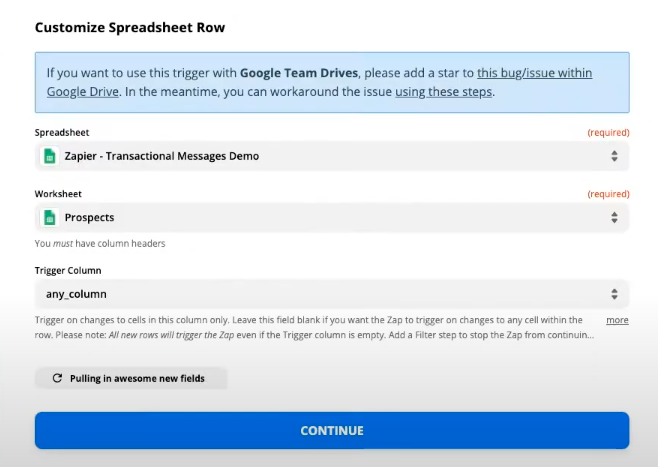Click the CONTINUE button

click(332, 430)
